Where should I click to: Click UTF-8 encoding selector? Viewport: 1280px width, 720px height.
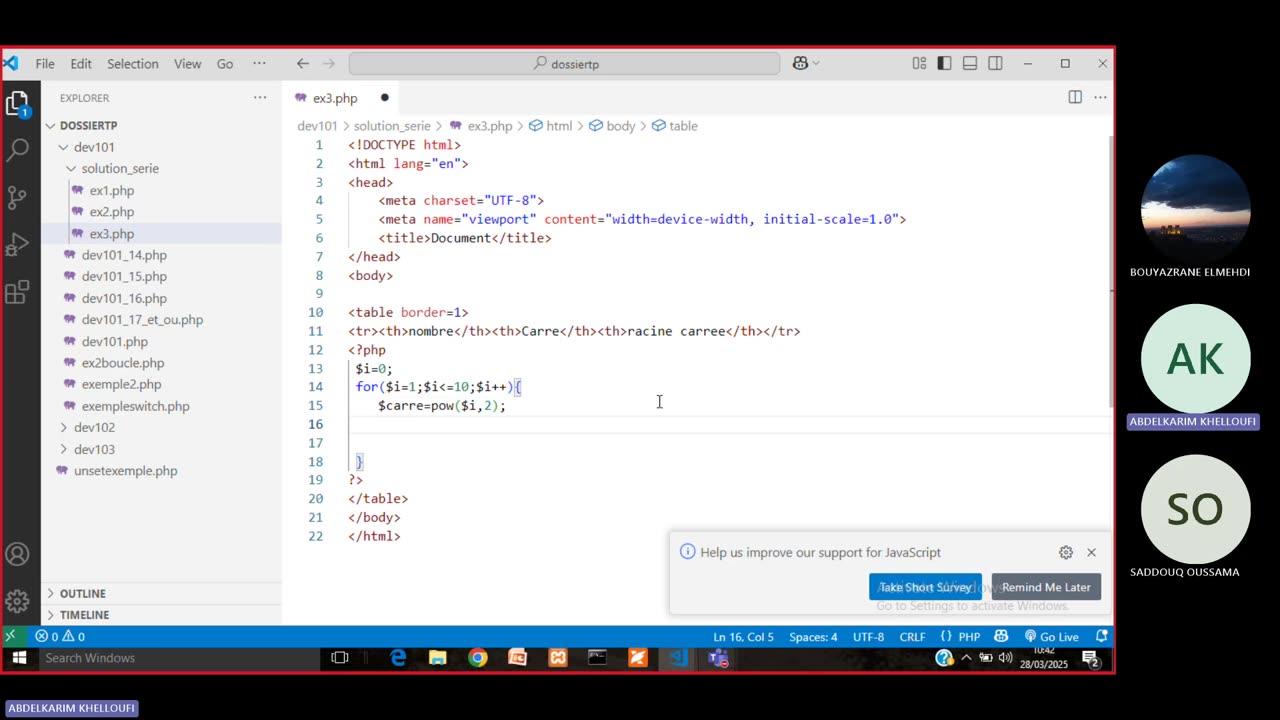tap(868, 636)
